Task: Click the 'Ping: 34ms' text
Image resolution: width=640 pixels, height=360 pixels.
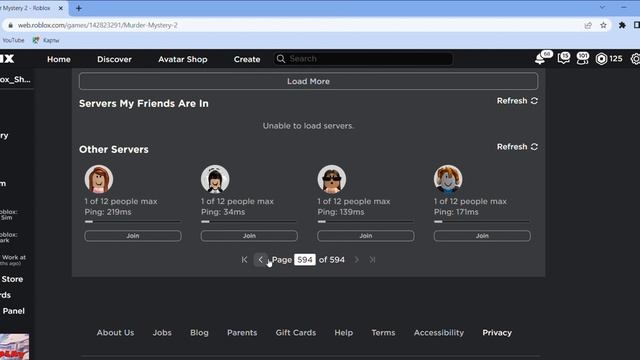Action: coord(223,212)
